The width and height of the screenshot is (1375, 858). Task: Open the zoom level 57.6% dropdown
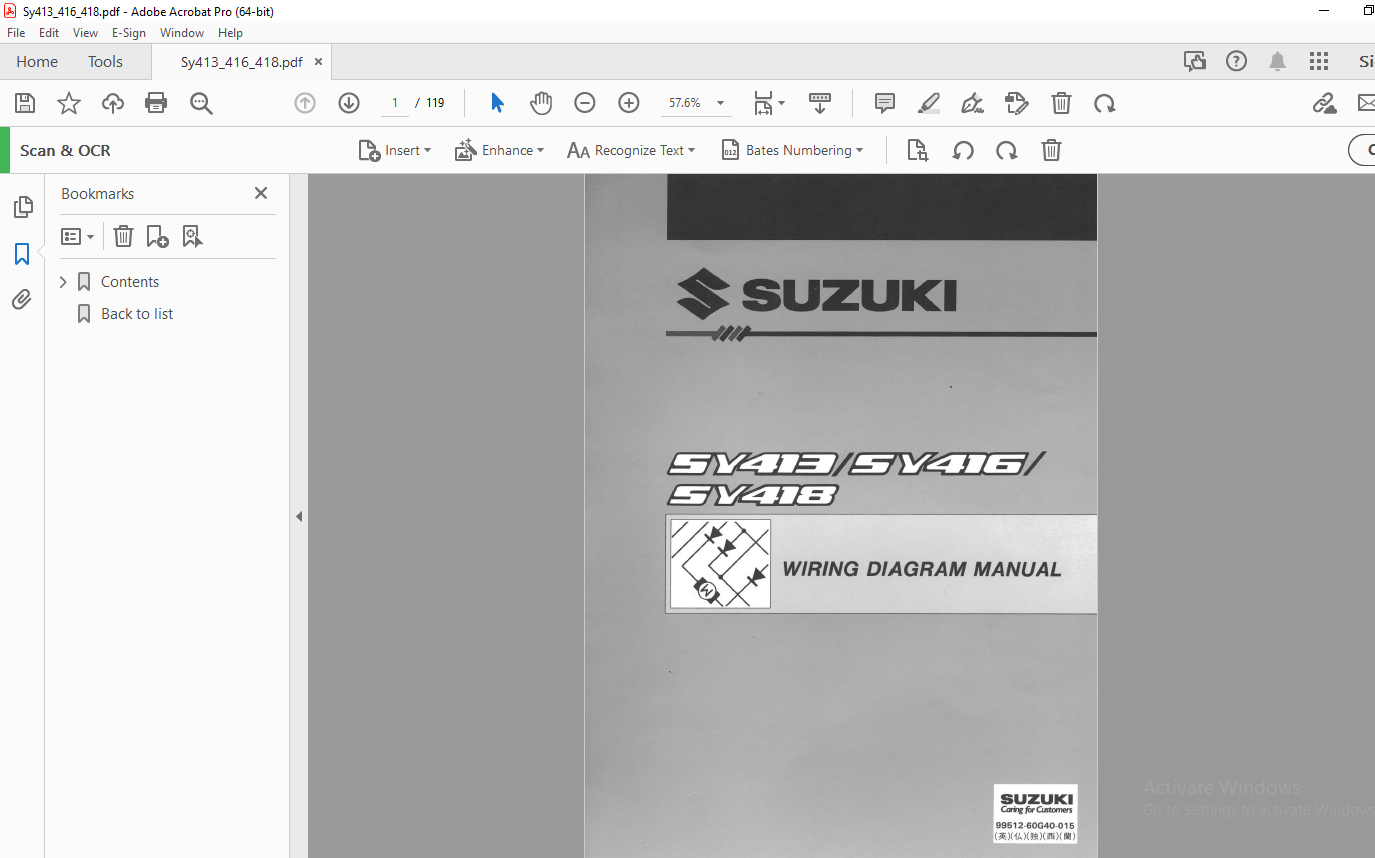[721, 103]
